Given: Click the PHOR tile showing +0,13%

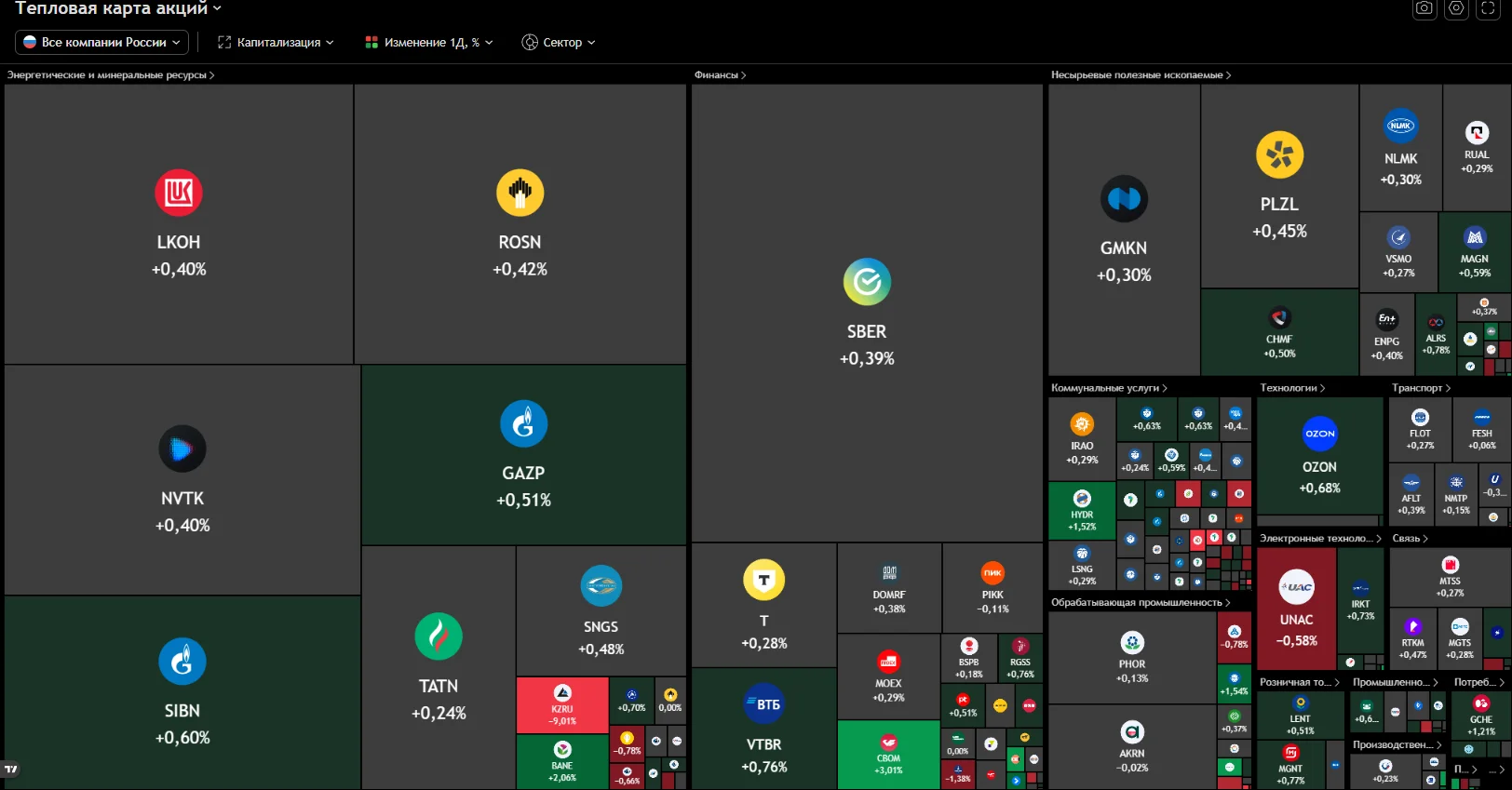Looking at the screenshot, I should 1132,657.
